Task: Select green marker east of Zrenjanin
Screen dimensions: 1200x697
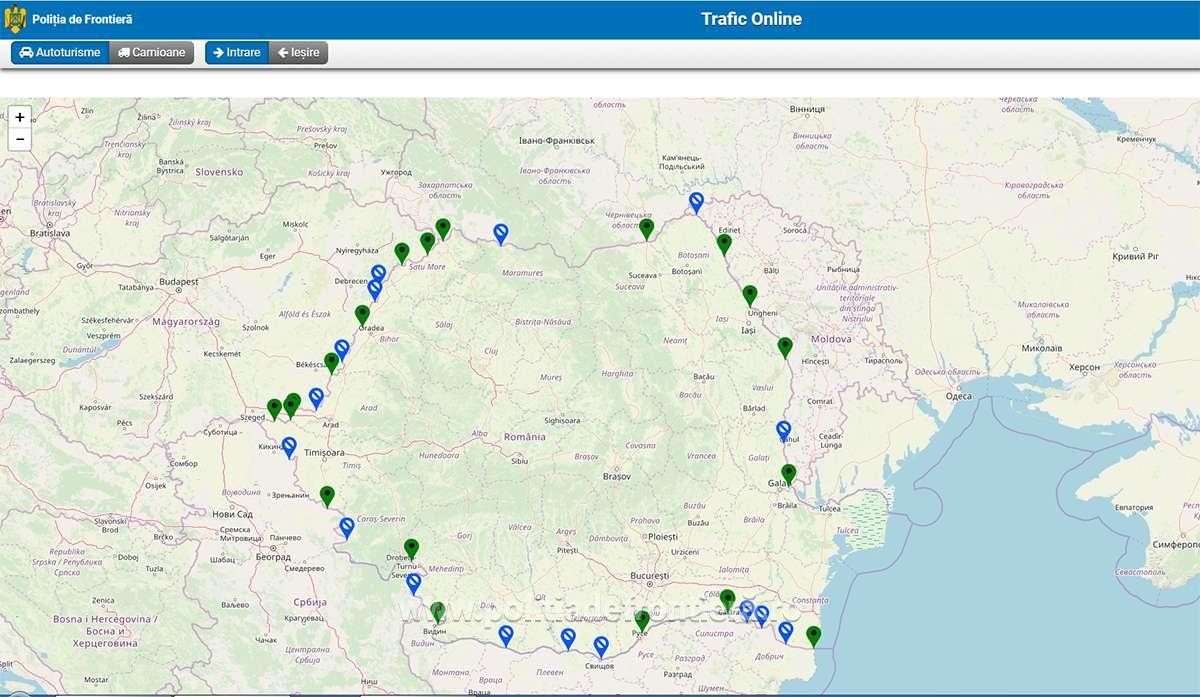Action: (x=327, y=497)
